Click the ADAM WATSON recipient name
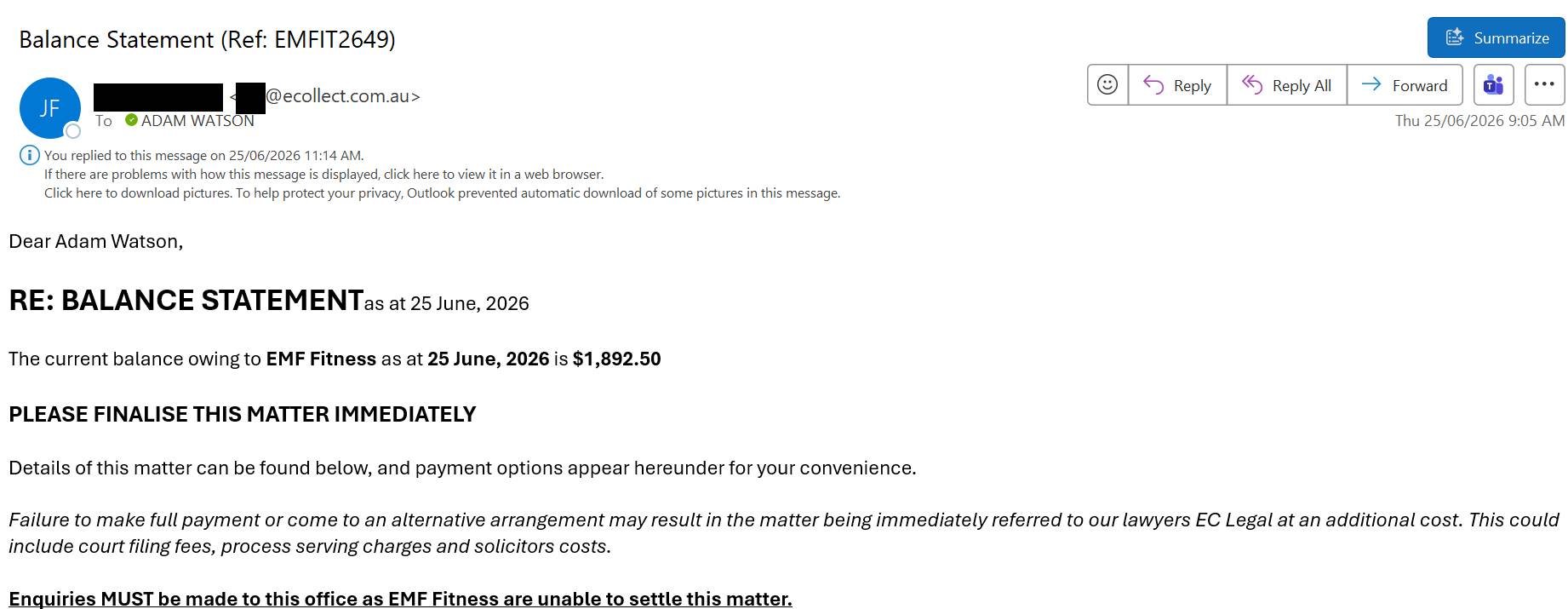This screenshot has height=609, width=1568. 197,120
